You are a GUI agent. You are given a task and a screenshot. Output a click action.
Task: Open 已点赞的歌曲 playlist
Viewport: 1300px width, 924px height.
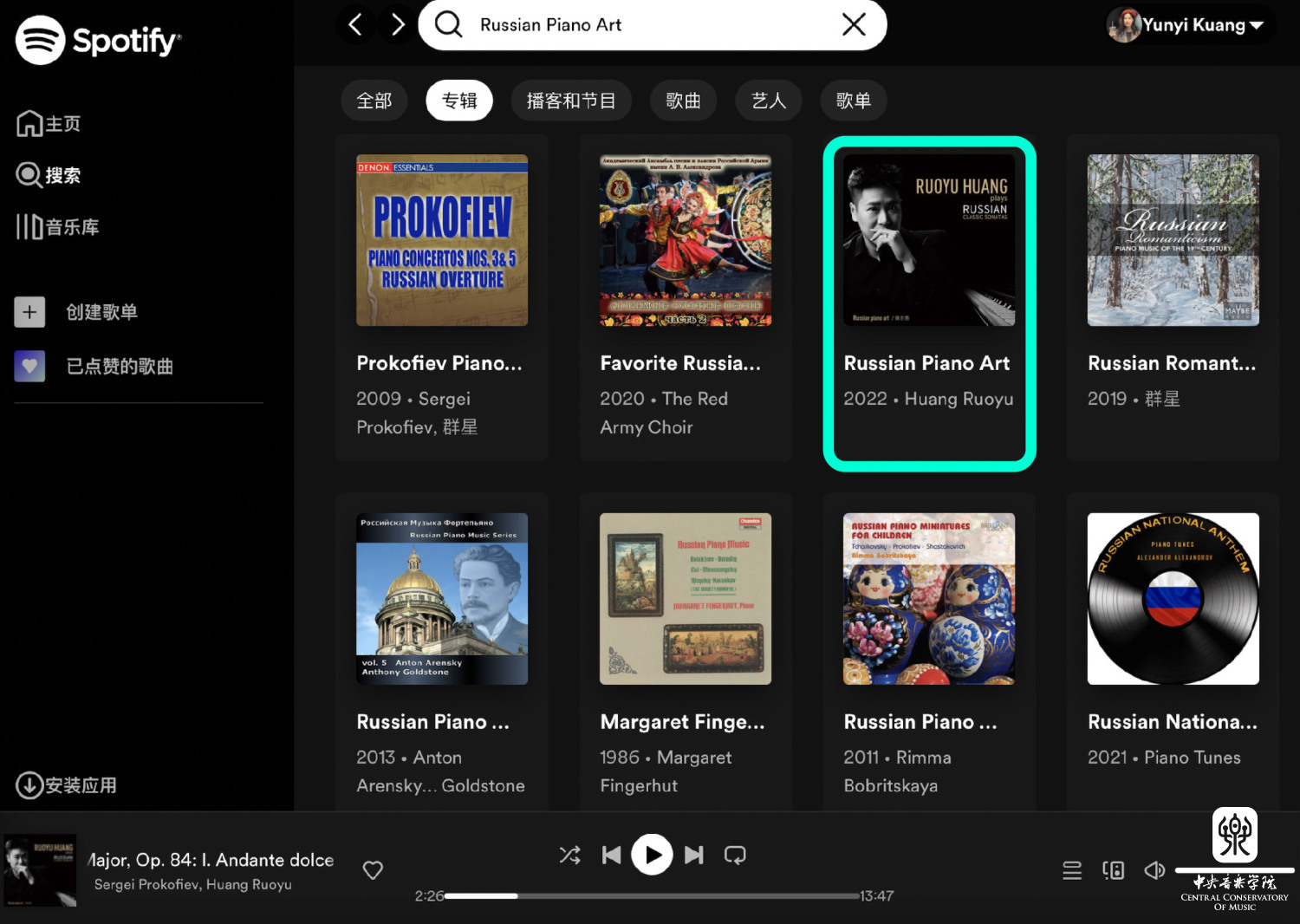click(x=119, y=367)
